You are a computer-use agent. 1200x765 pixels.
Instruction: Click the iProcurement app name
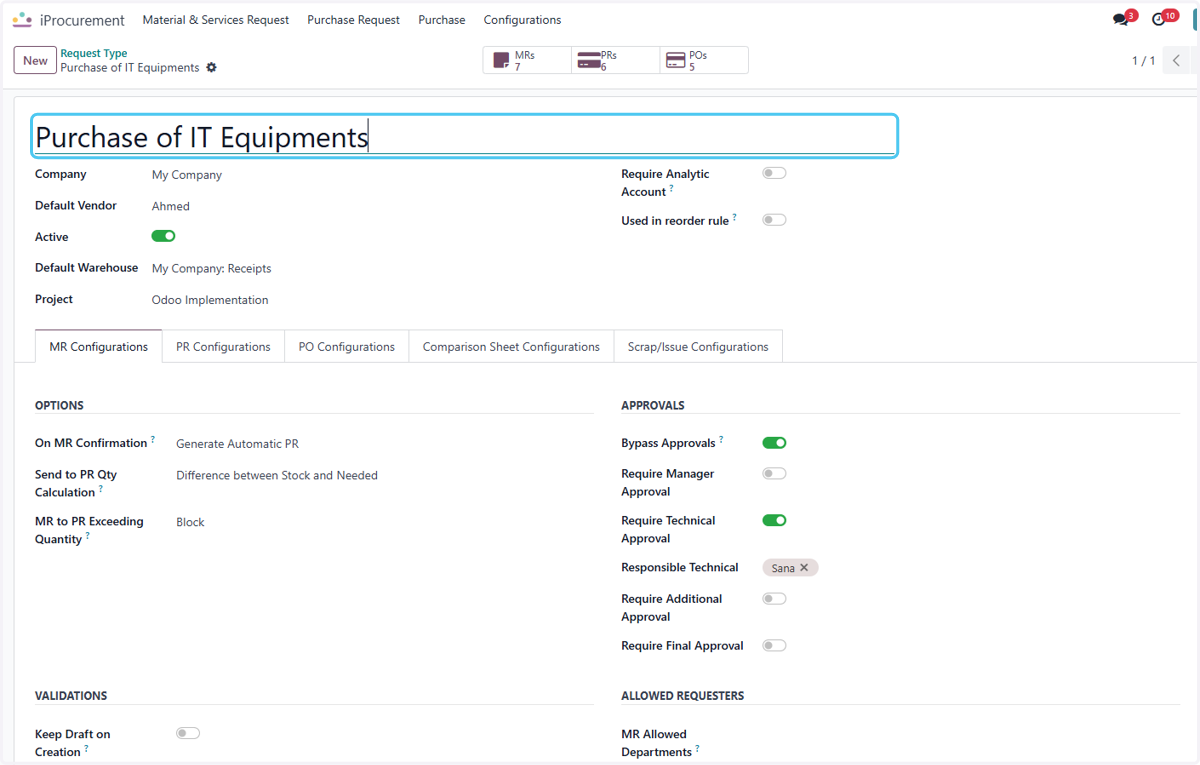coord(82,20)
